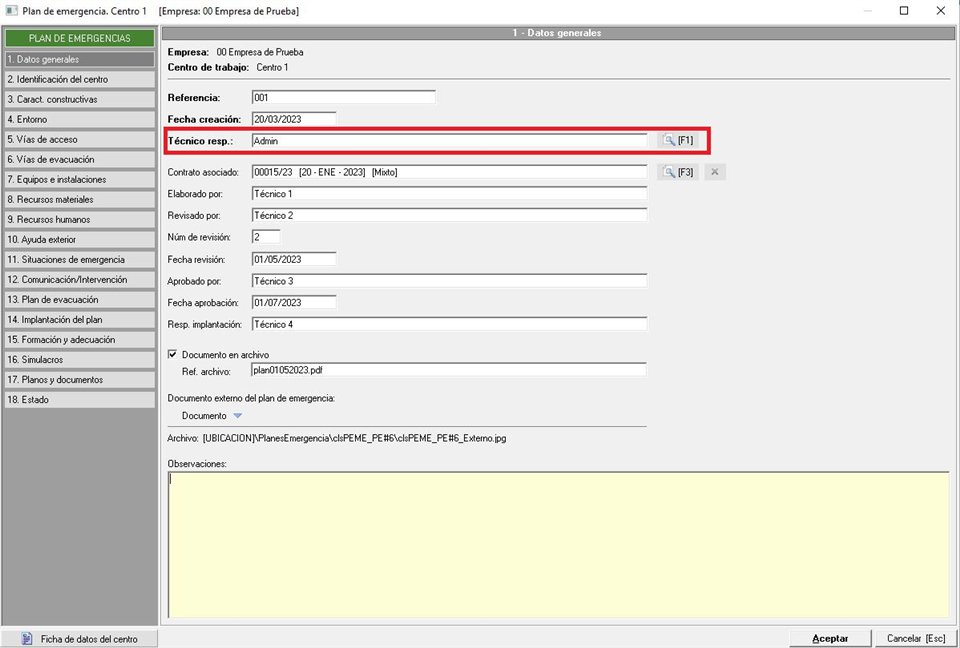Select 11. Situaciones de emergencia section
Screen dimensions: 960x648
tap(79, 259)
